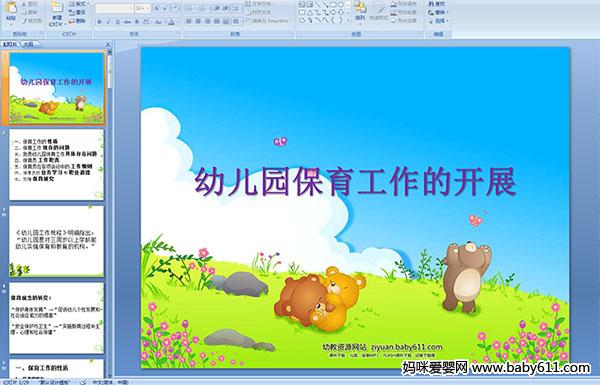
Task: Click the Italic formatting icon
Action: click(x=108, y=22)
